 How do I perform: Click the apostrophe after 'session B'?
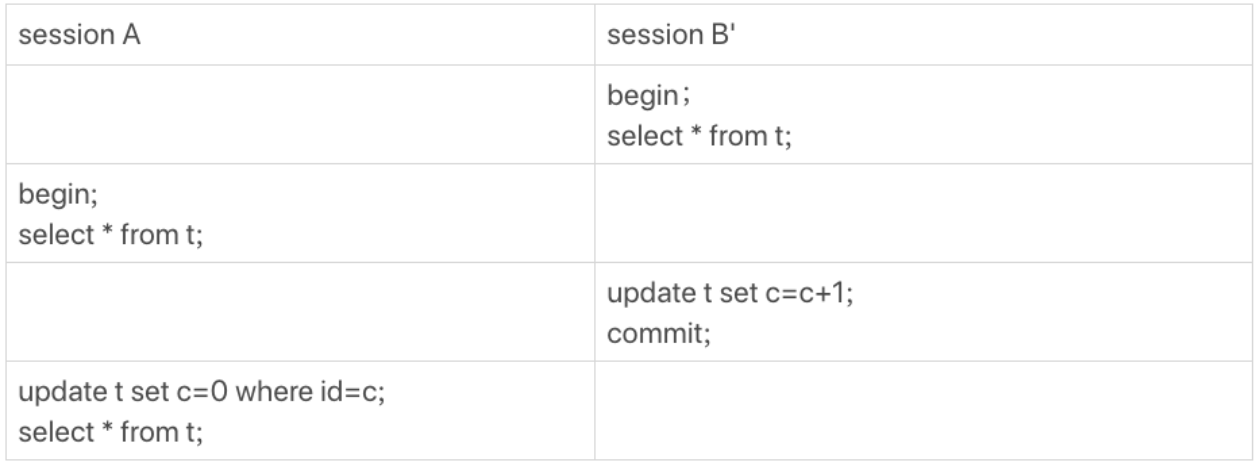[x=734, y=30]
